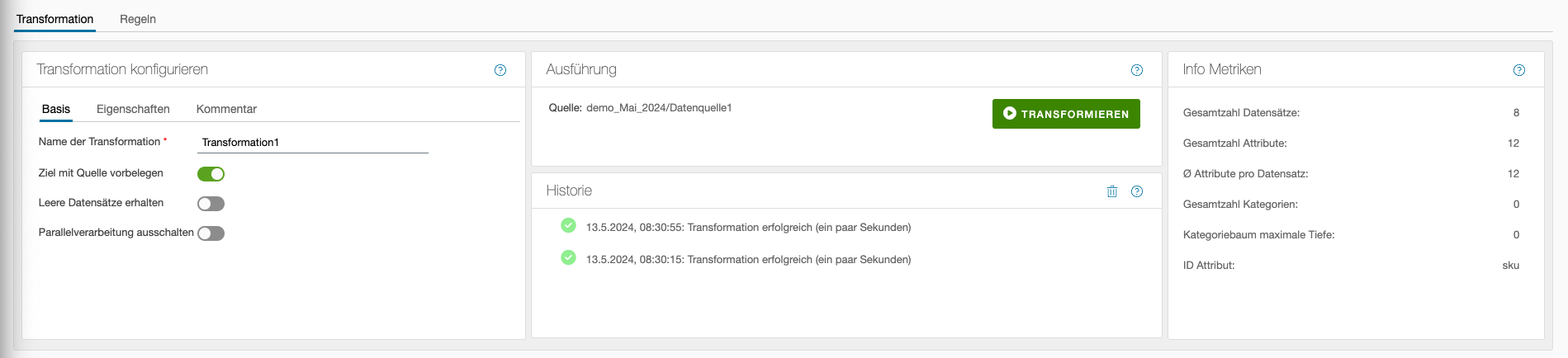Disable Ziel mit Quelle vorbelegen toggle

[211, 174]
